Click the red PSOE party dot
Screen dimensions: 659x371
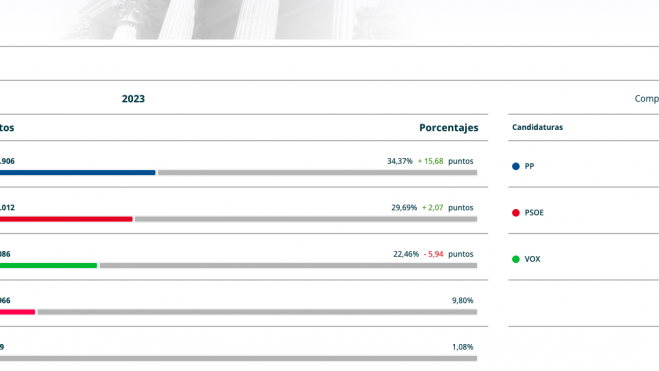click(516, 213)
